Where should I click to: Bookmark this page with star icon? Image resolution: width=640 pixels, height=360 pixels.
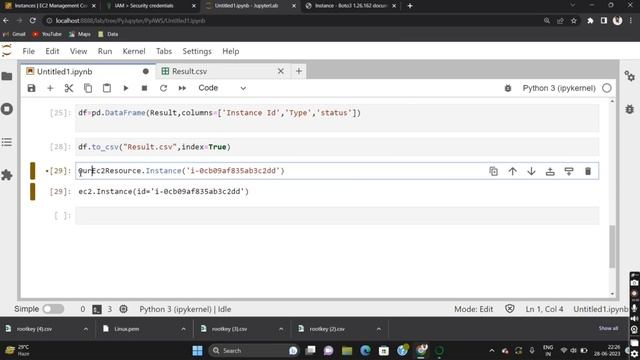[x=573, y=20]
